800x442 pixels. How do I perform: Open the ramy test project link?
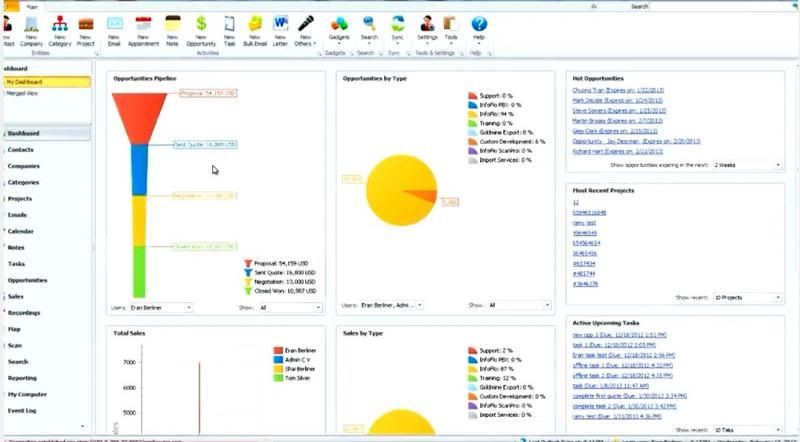click(584, 223)
